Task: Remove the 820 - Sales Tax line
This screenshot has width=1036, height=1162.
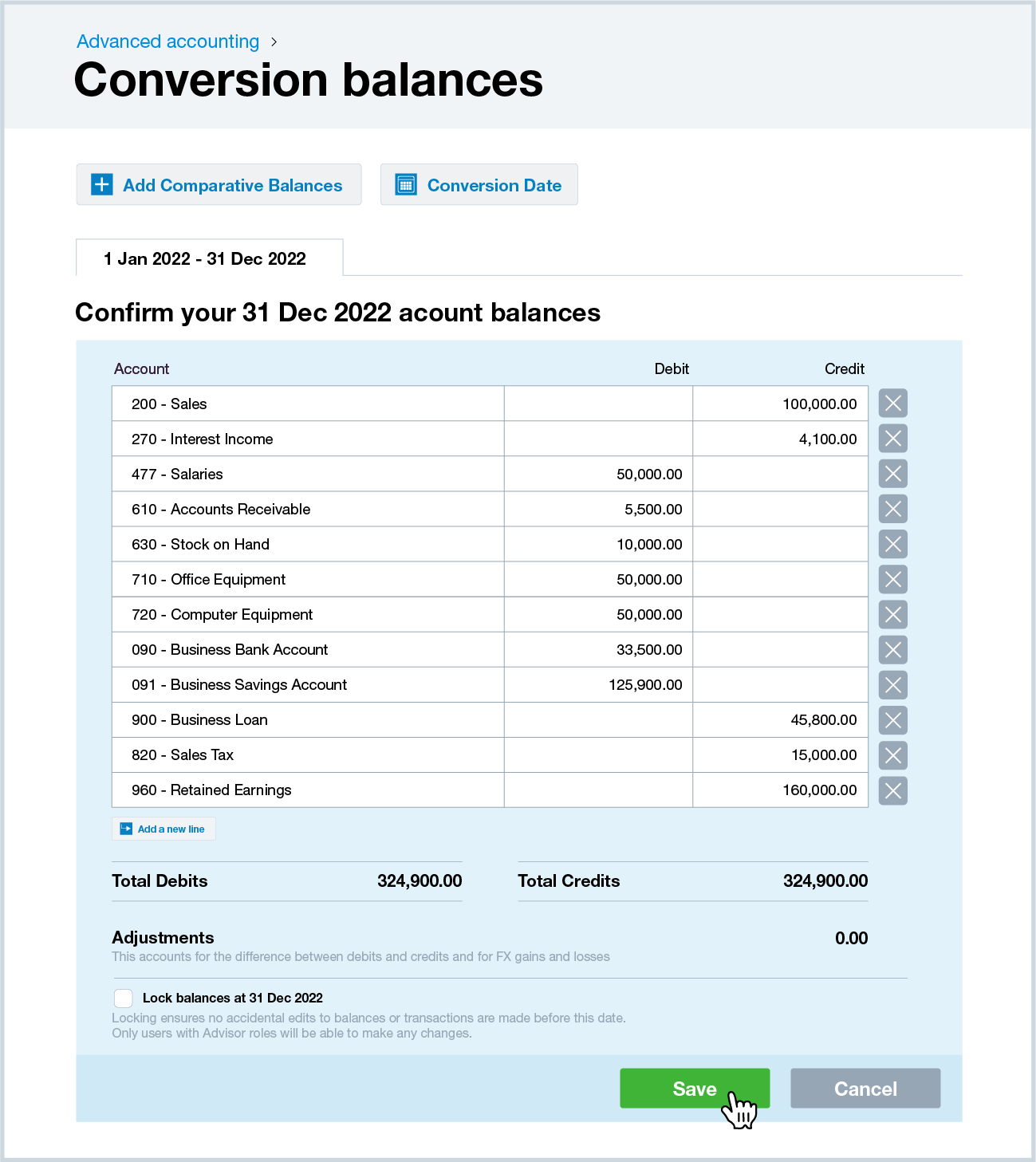Action: point(892,754)
